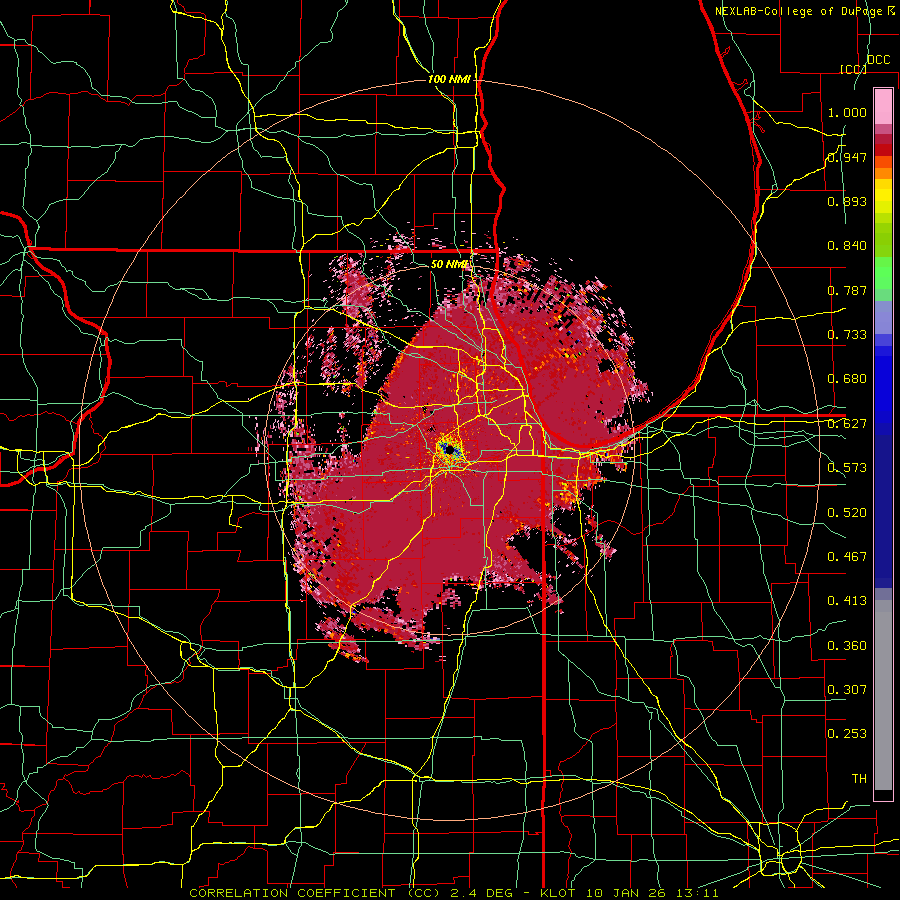Click the 0.680 scale value
The width and height of the screenshot is (900, 900).
[x=847, y=379]
